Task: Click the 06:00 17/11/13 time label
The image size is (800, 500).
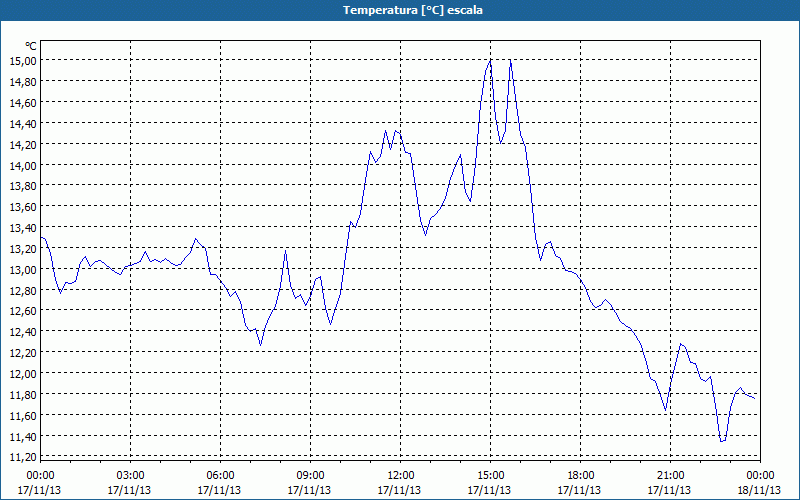Action: 219,483
